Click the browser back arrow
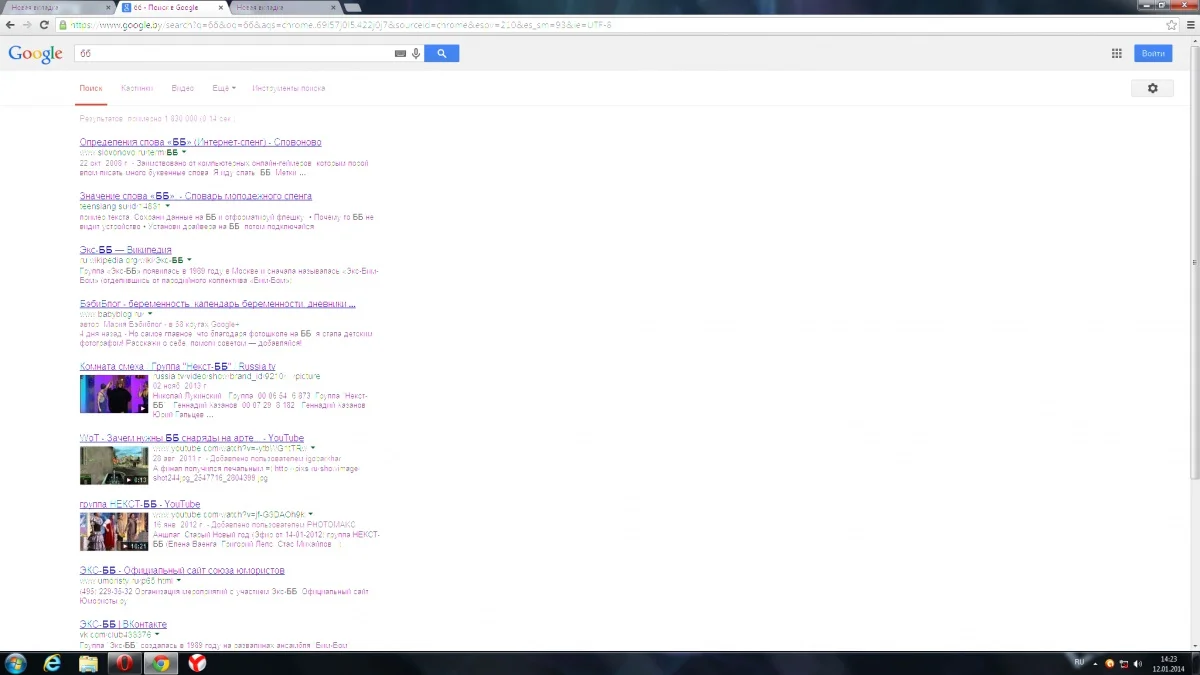 point(10,24)
